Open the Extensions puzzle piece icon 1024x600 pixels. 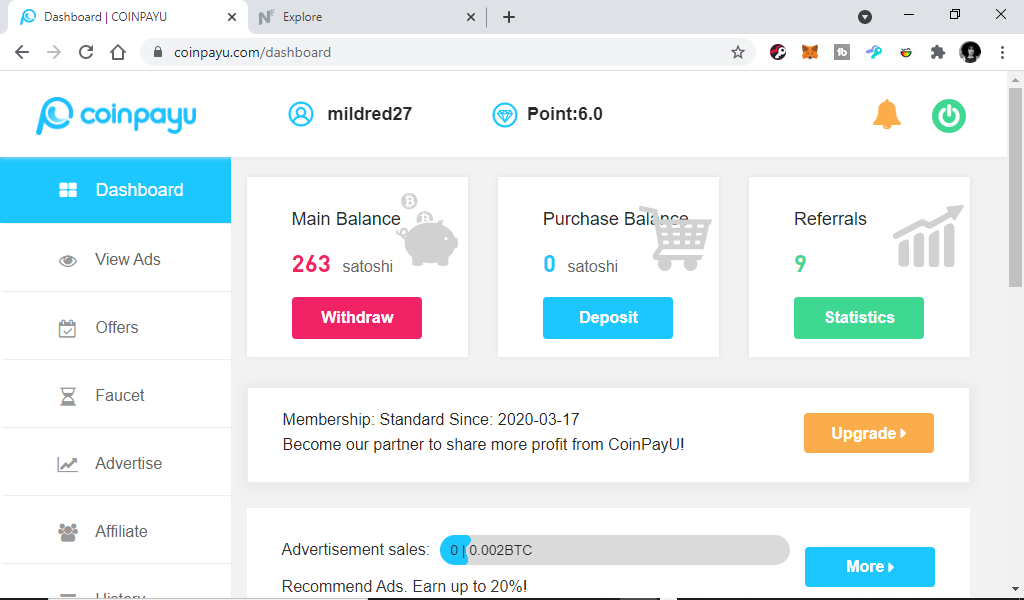tap(938, 52)
